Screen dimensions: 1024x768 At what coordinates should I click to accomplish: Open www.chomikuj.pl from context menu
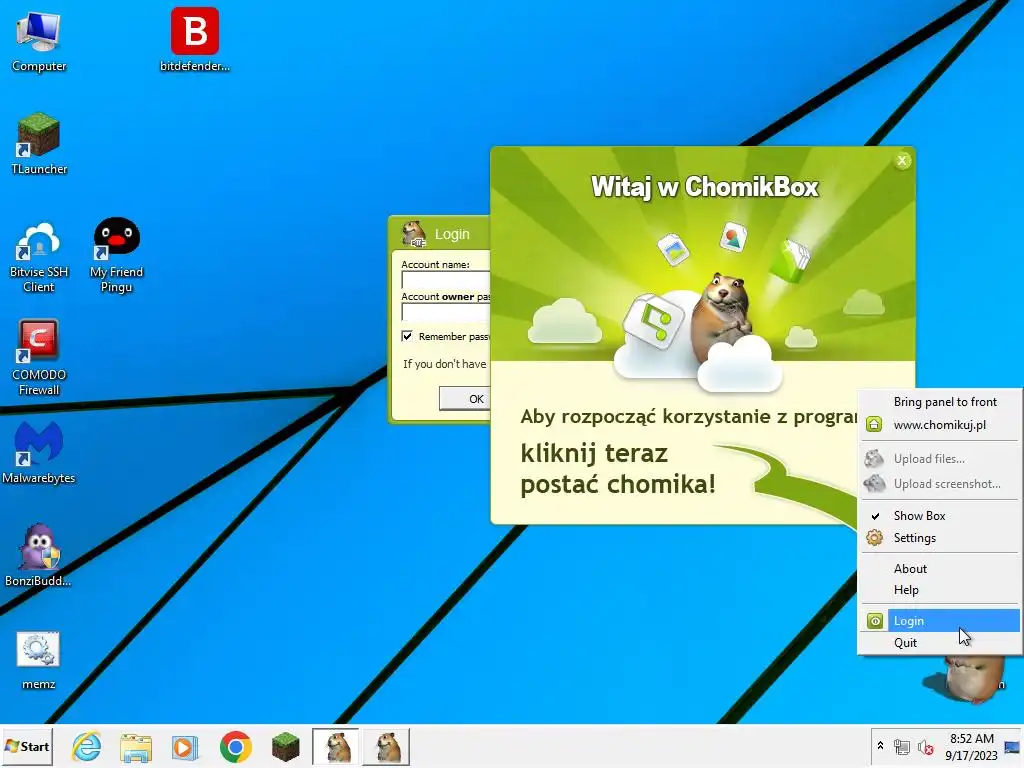939,424
